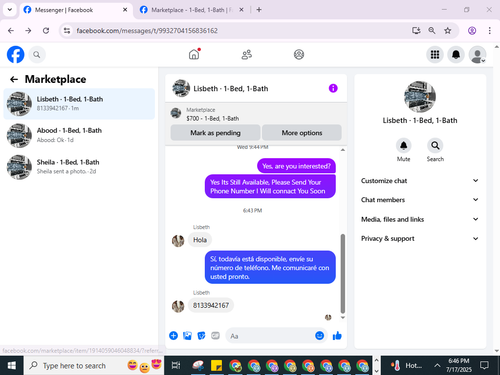The width and height of the screenshot is (500, 375).
Task: Go forward in the browser
Action: 28,31
